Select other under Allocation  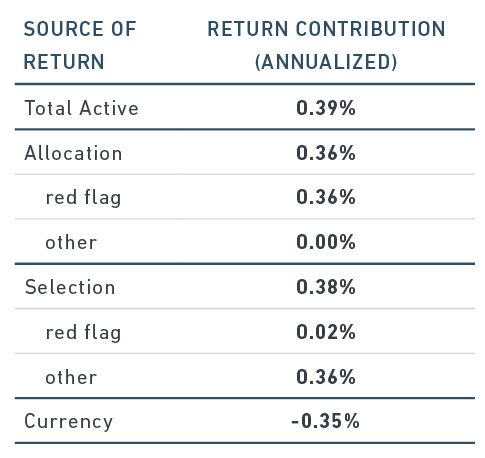[x=71, y=242]
